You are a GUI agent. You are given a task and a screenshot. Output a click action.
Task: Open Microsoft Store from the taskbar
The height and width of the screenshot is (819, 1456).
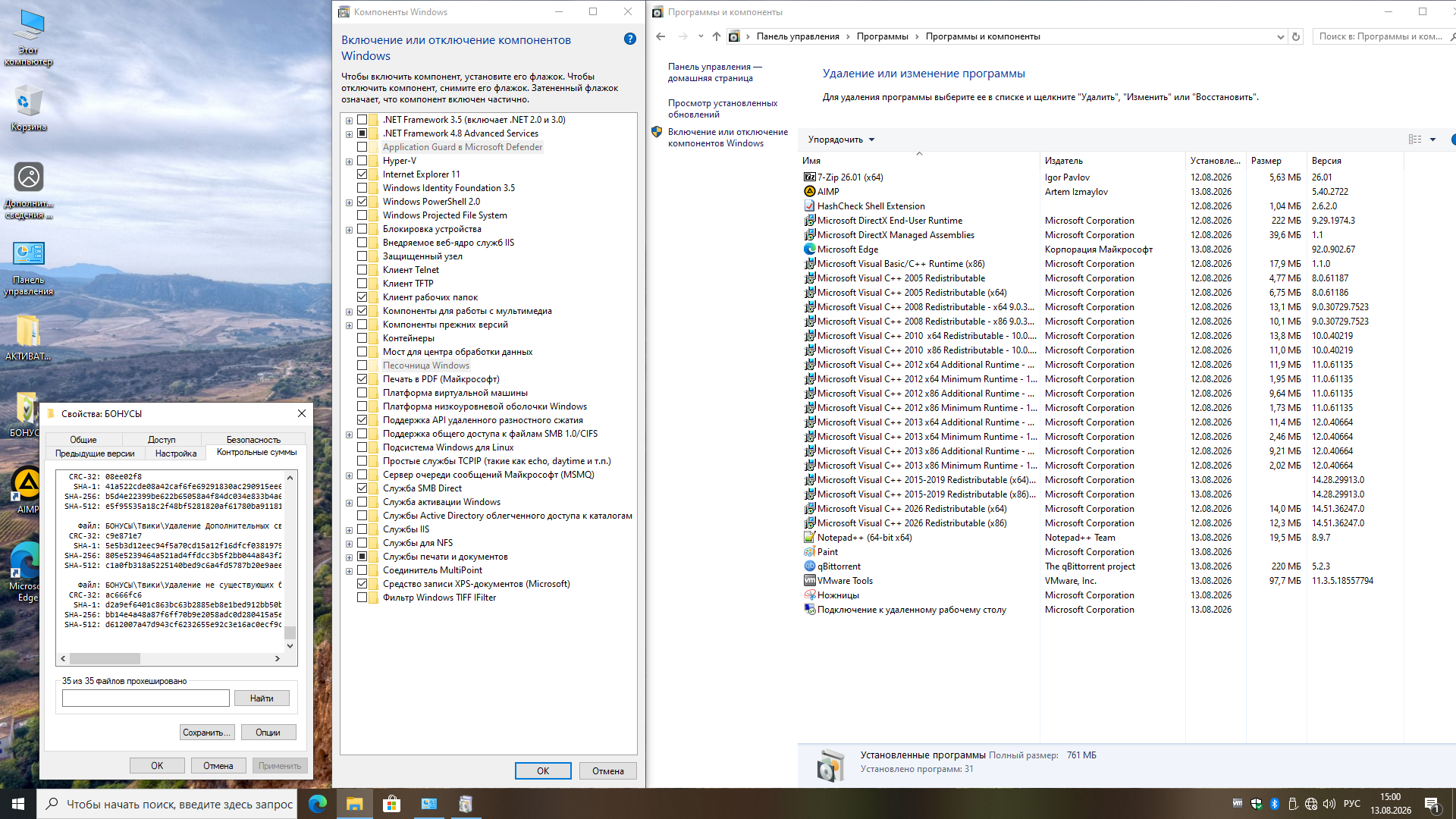pos(392,804)
